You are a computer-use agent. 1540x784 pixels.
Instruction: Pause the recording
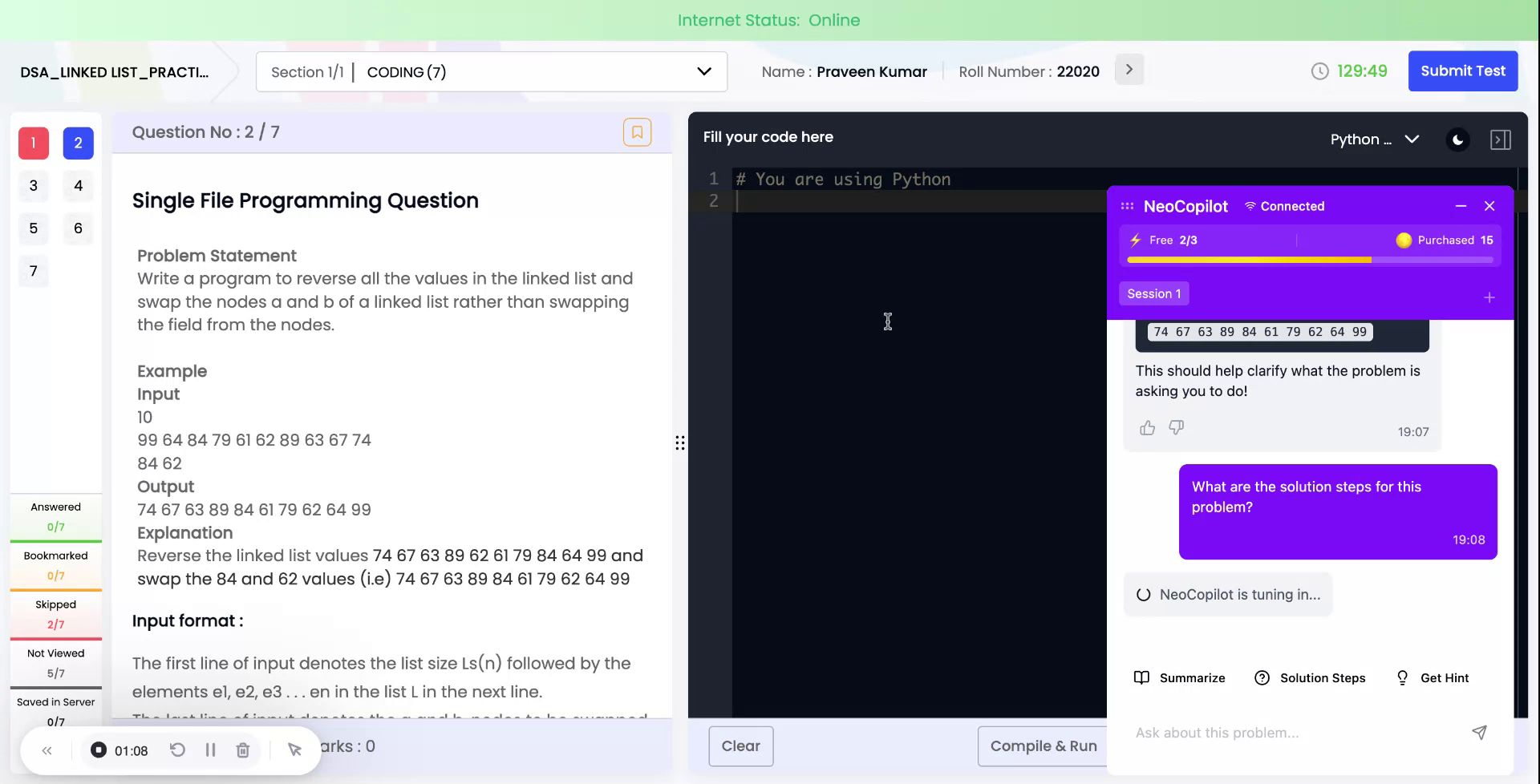pos(211,750)
